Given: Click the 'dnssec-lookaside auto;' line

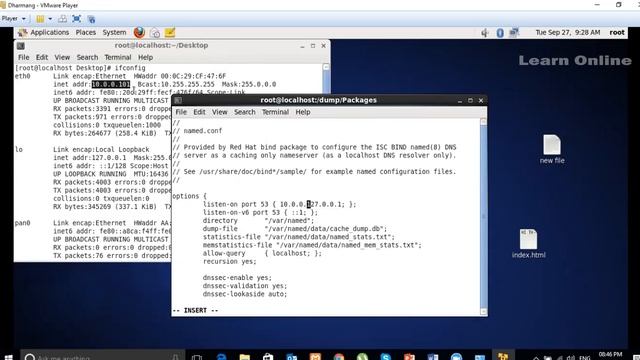Looking at the screenshot, I should [x=245, y=294].
